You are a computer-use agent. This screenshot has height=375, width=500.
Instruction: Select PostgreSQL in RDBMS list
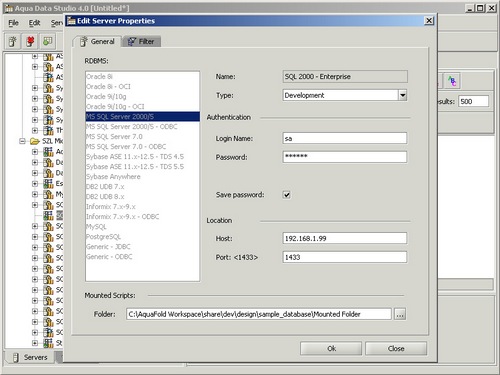143,237
